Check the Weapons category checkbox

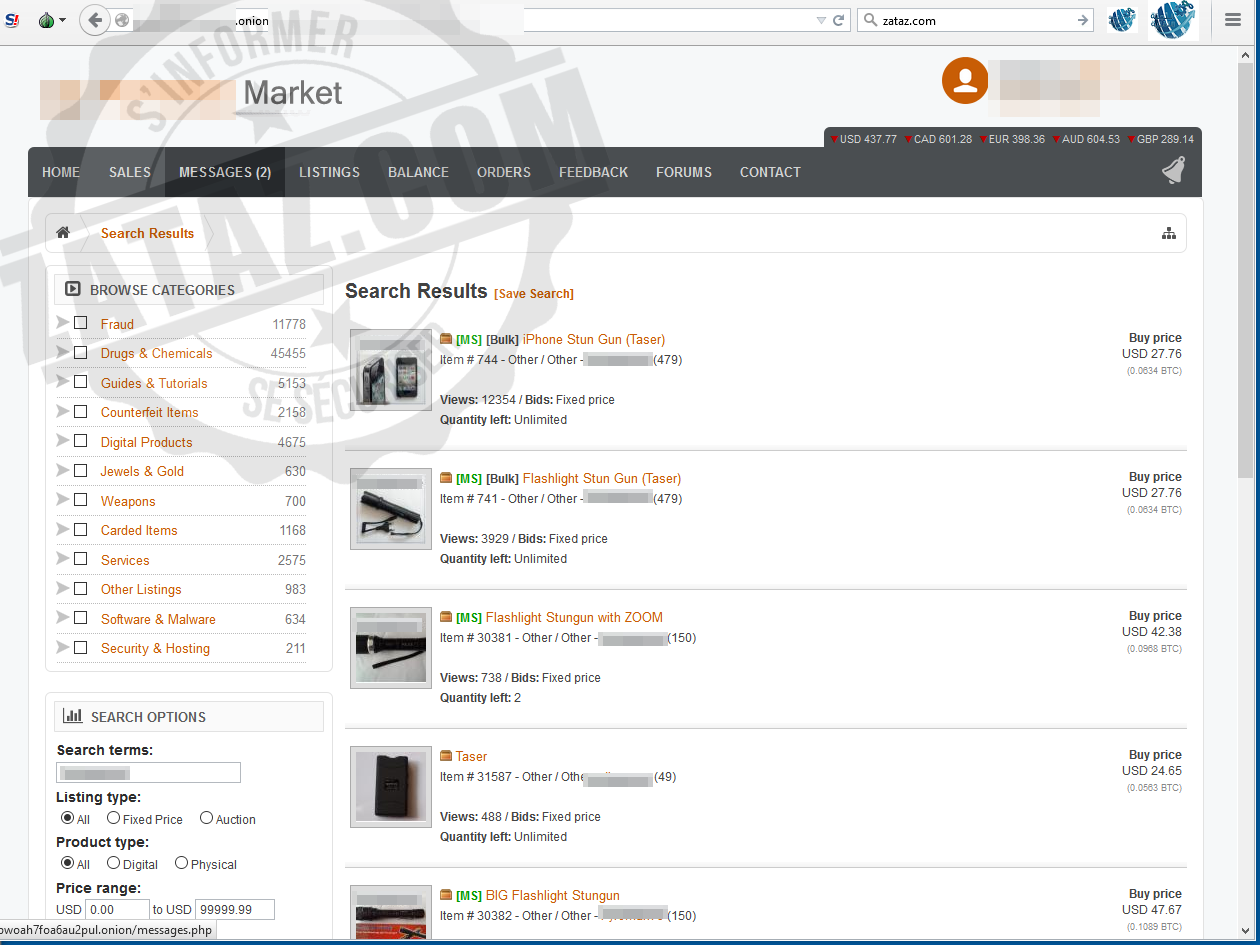[x=81, y=499]
